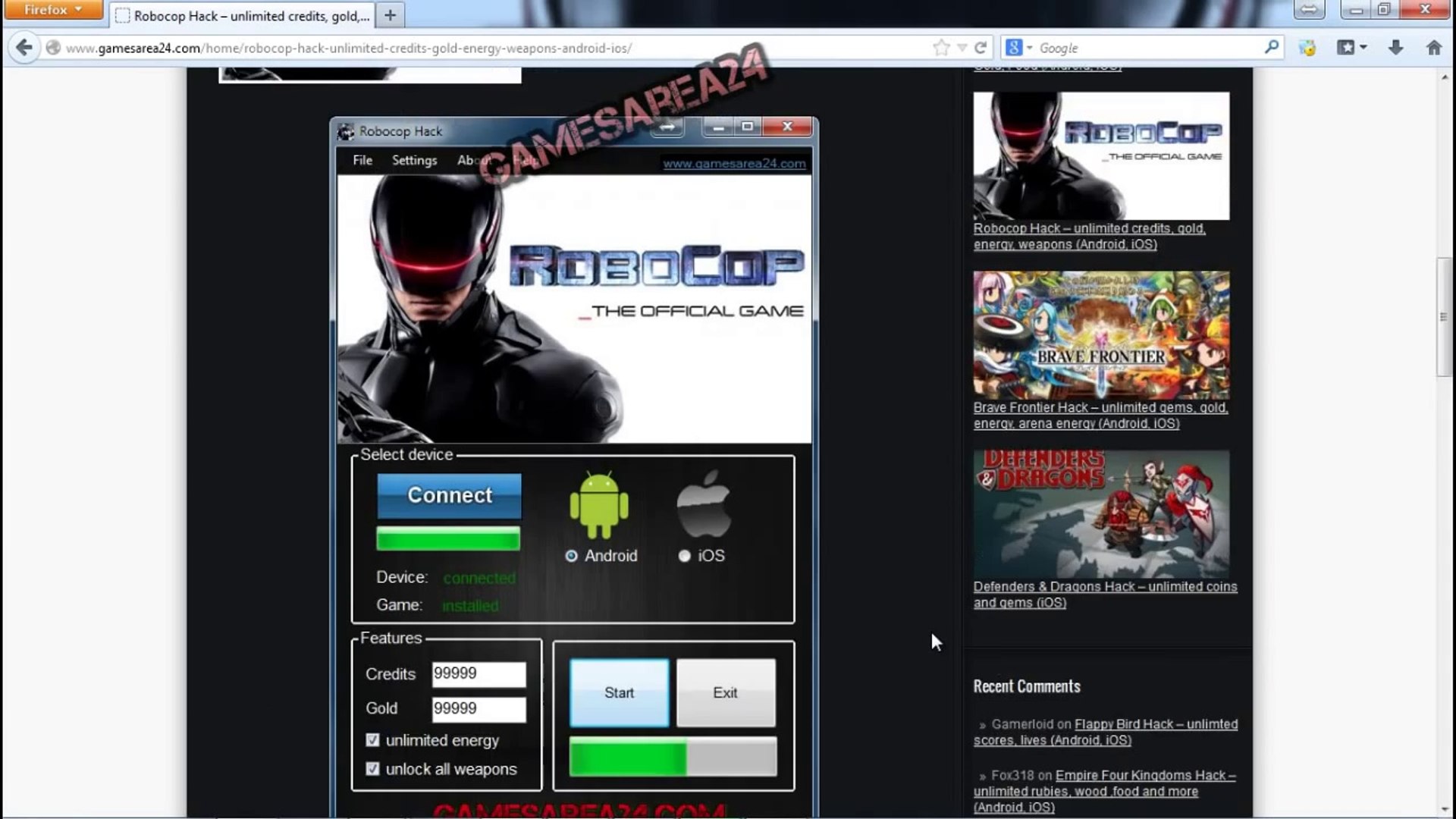Toggle the unlimited energy checkbox
Image resolution: width=1456 pixels, height=819 pixels.
point(372,740)
